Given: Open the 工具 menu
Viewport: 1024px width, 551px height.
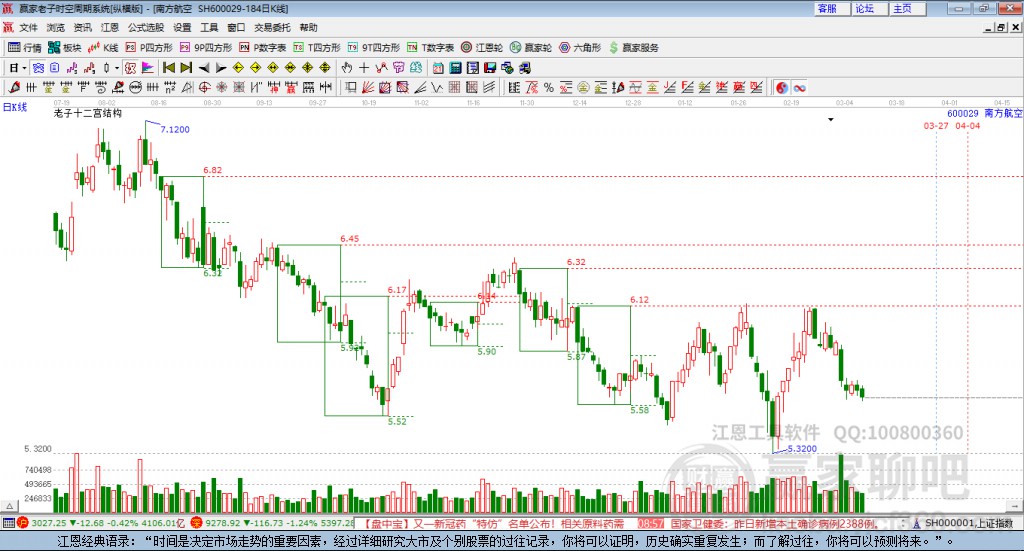Looking at the screenshot, I should click(x=209, y=27).
